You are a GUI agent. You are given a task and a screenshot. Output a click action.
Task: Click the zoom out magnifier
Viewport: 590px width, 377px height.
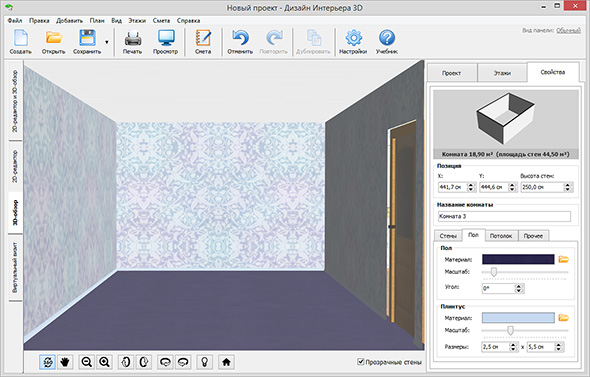(x=87, y=362)
